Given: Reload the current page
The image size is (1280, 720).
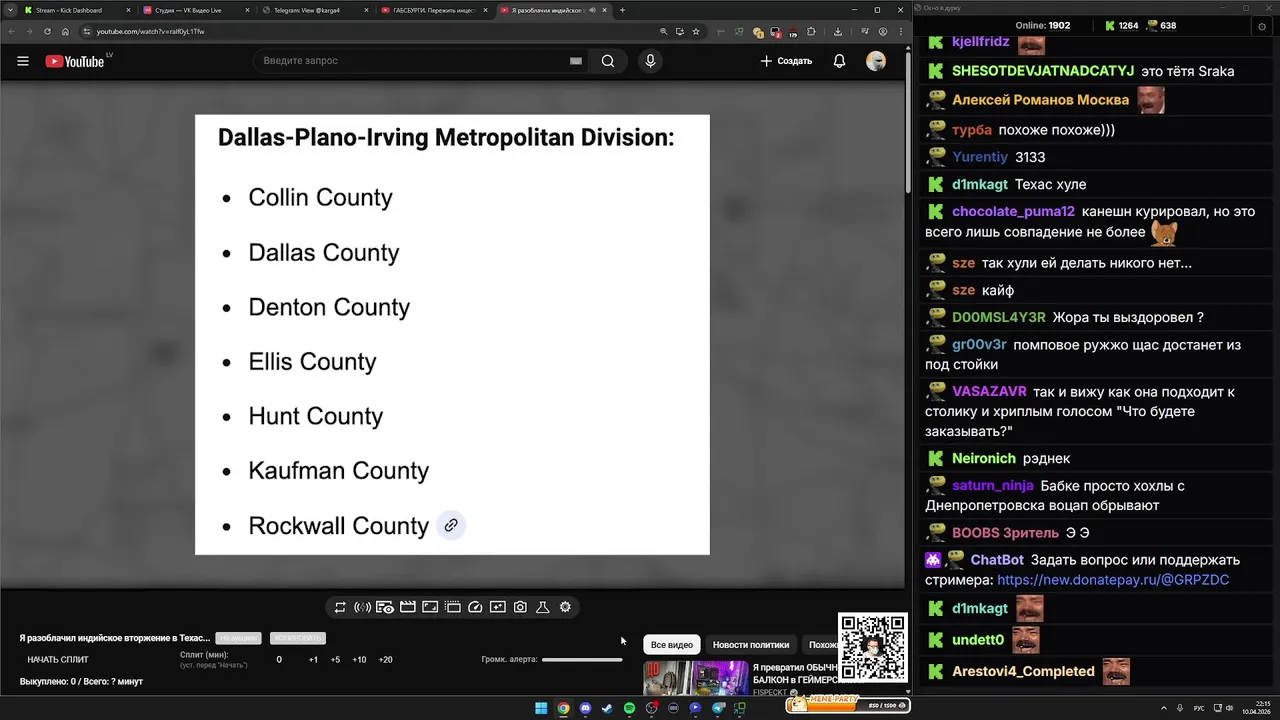Looking at the screenshot, I should [47, 31].
